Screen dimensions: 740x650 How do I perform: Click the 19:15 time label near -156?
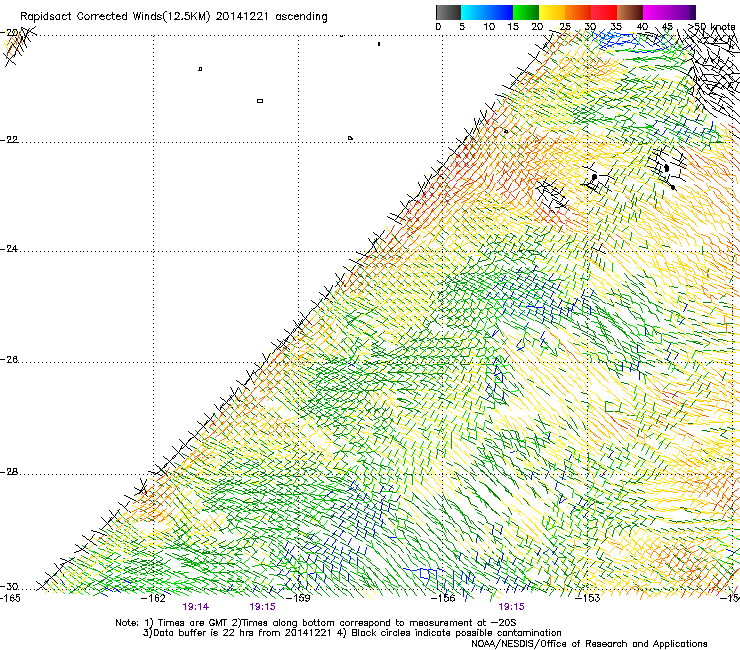511,607
